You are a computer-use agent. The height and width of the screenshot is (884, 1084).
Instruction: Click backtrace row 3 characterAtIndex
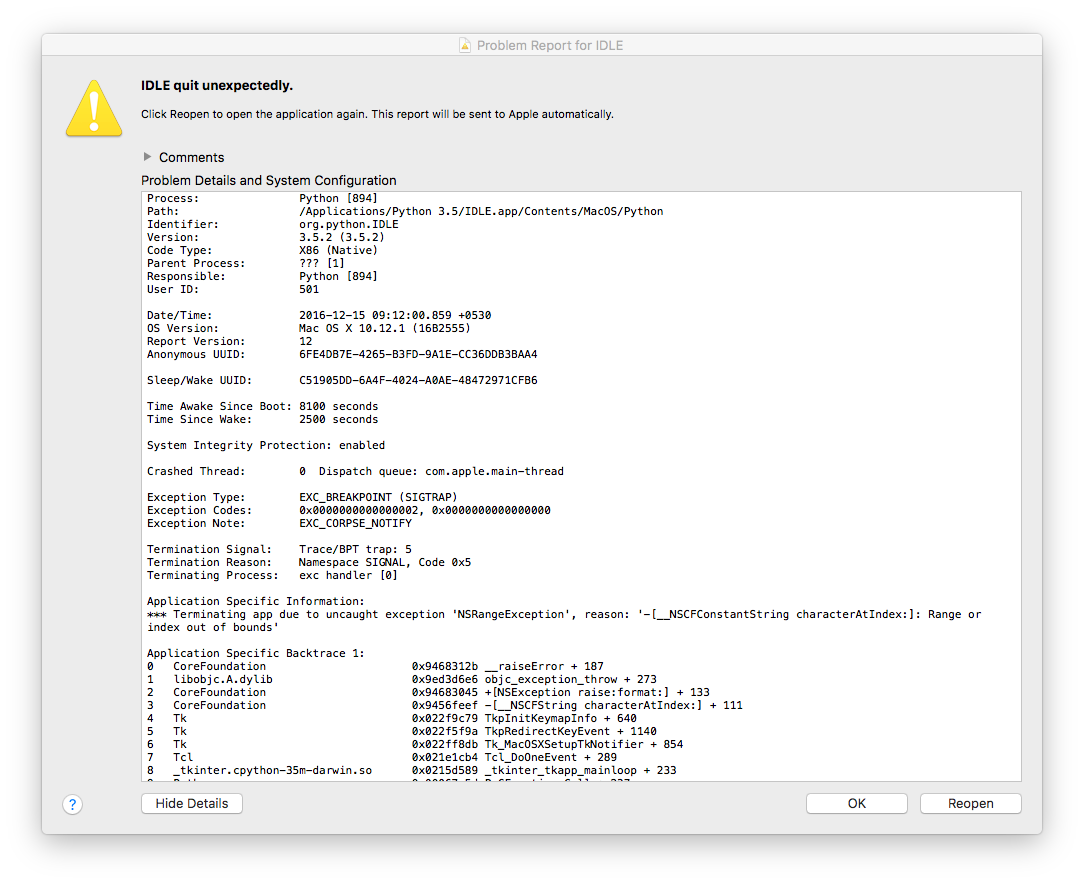point(445,705)
